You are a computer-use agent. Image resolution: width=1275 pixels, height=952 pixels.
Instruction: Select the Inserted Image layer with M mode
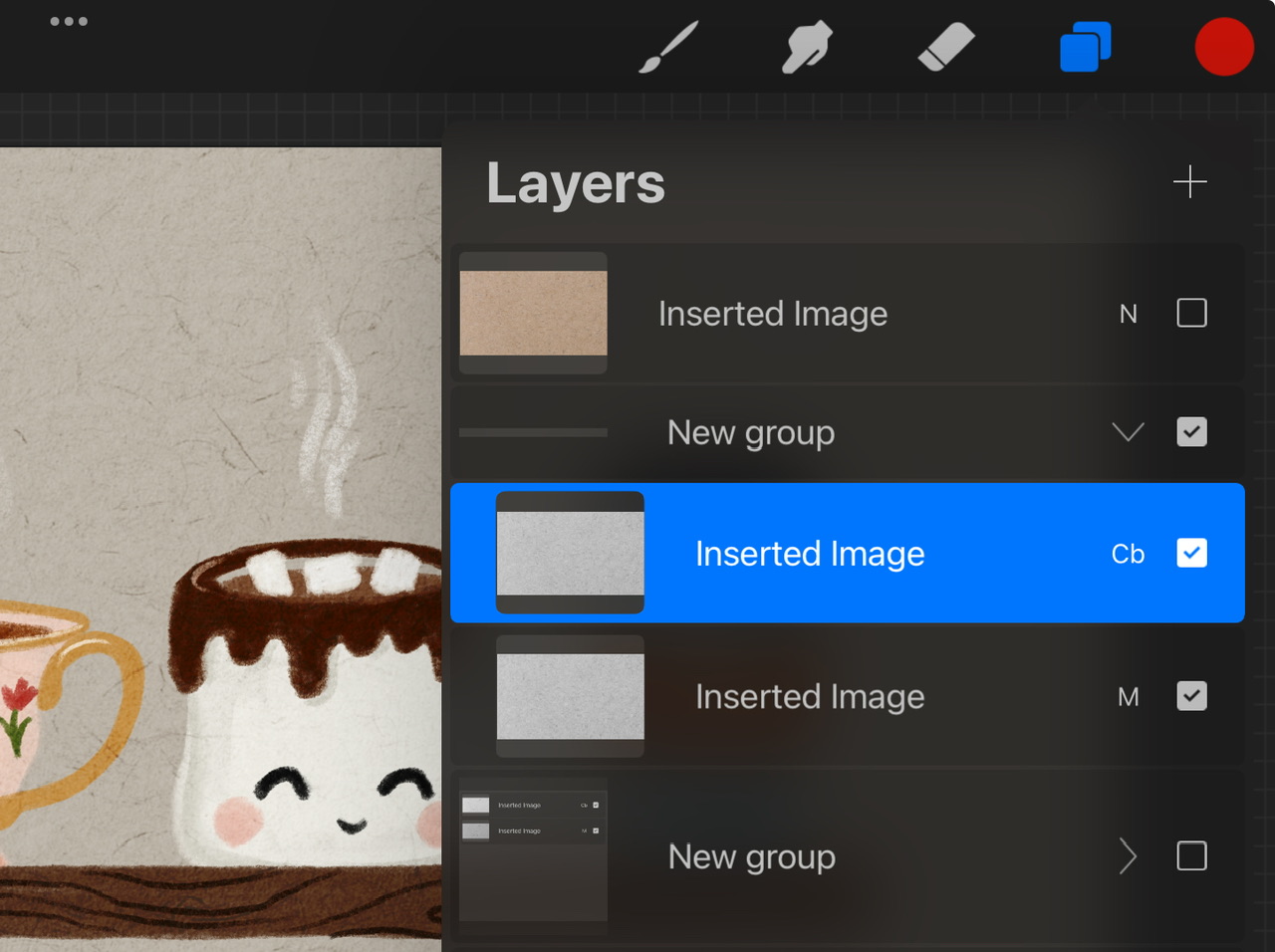[809, 697]
